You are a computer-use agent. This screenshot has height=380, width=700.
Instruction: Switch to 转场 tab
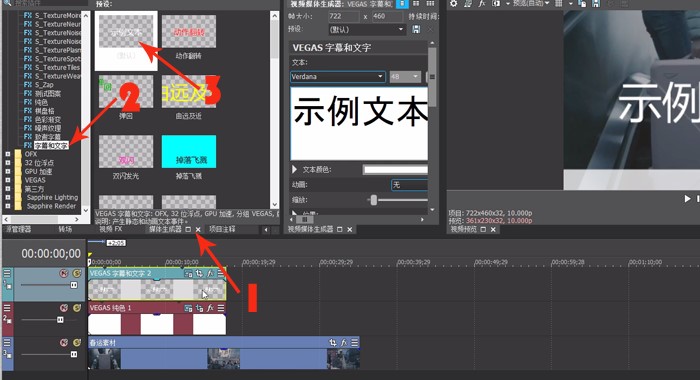[65, 229]
